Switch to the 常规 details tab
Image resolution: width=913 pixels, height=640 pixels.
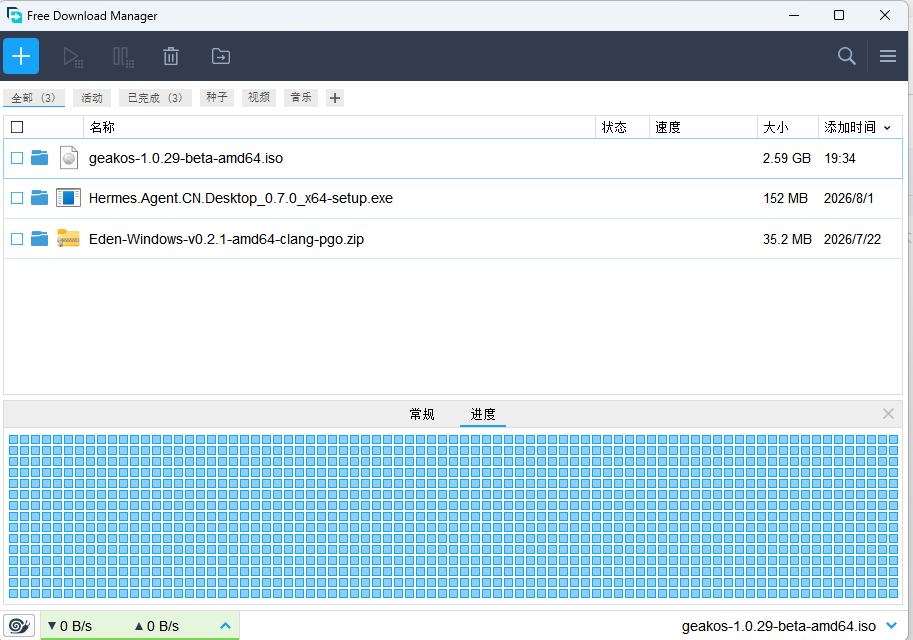pyautogui.click(x=422, y=414)
